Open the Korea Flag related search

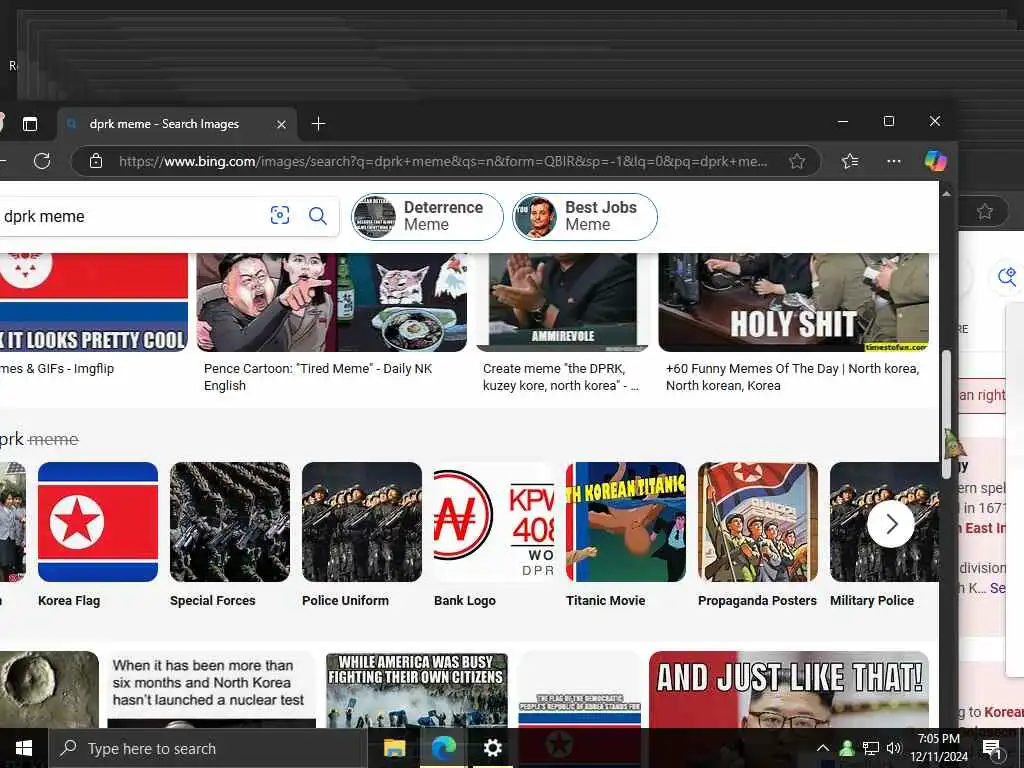coord(98,536)
